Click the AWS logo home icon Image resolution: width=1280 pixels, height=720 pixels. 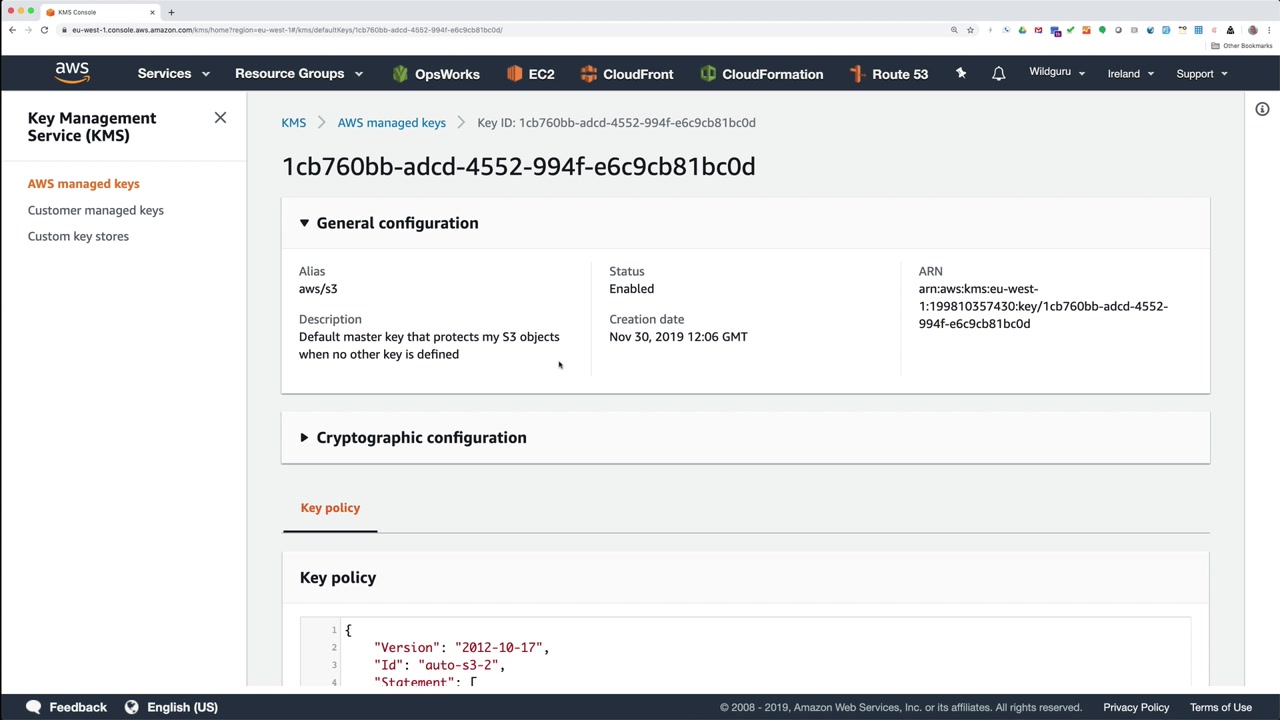[x=72, y=73]
